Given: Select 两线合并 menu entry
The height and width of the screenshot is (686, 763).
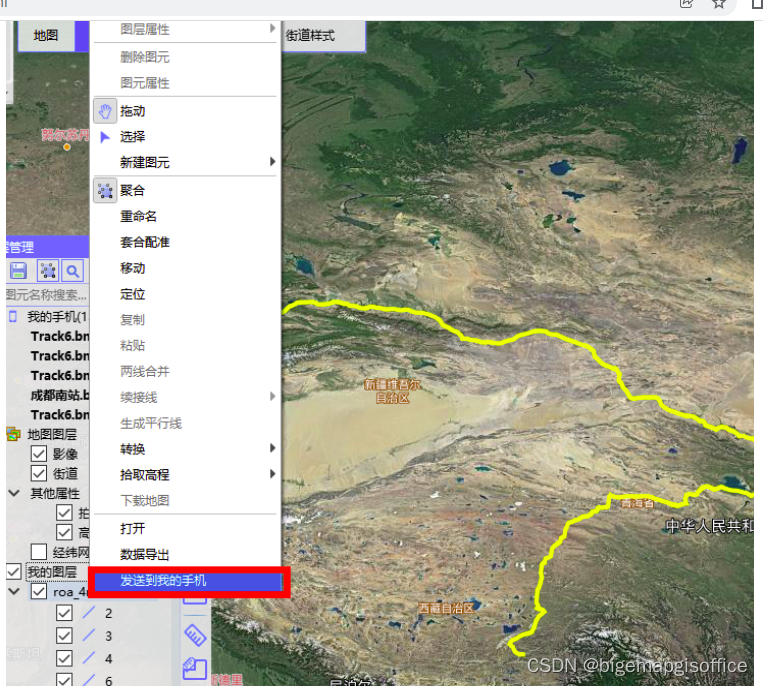Looking at the screenshot, I should coord(185,372).
